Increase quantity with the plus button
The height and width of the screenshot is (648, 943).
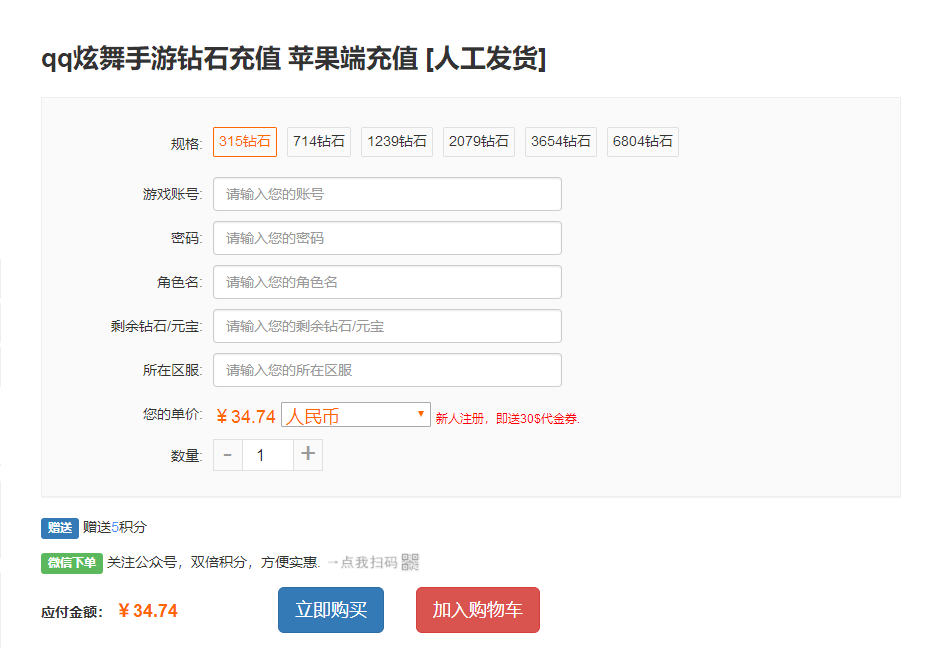pos(308,454)
